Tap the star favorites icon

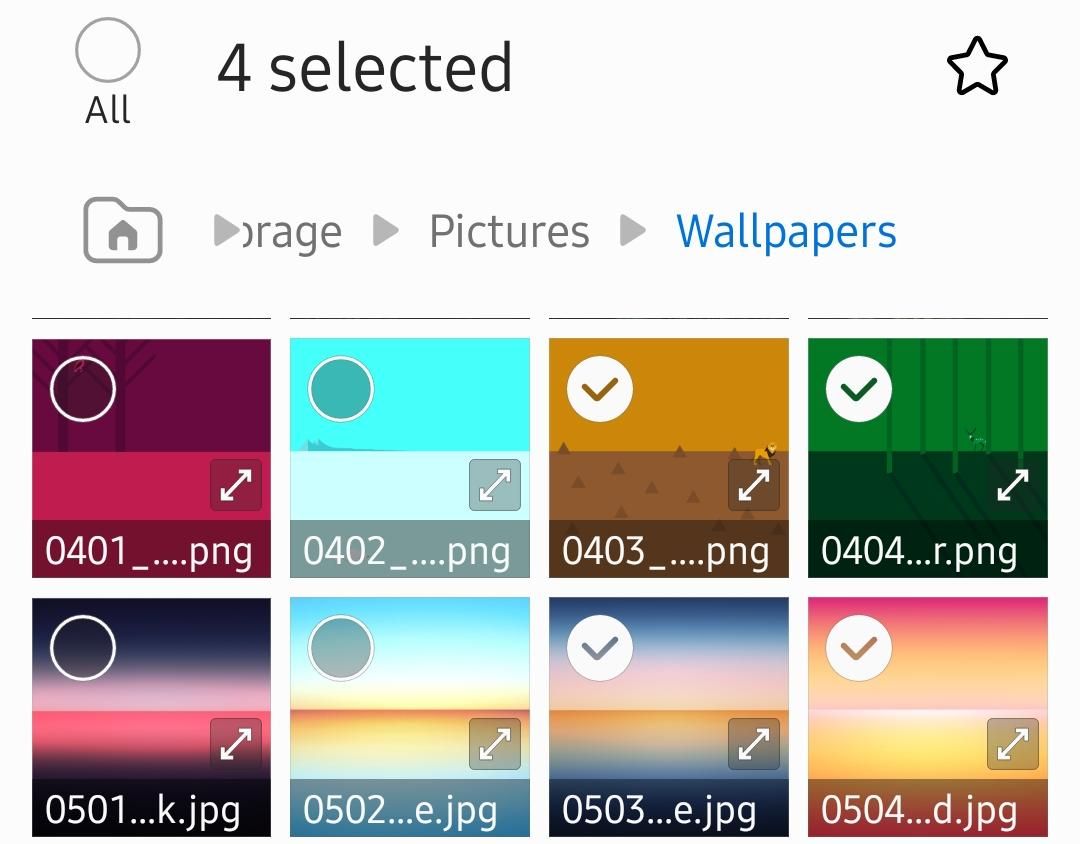click(976, 67)
